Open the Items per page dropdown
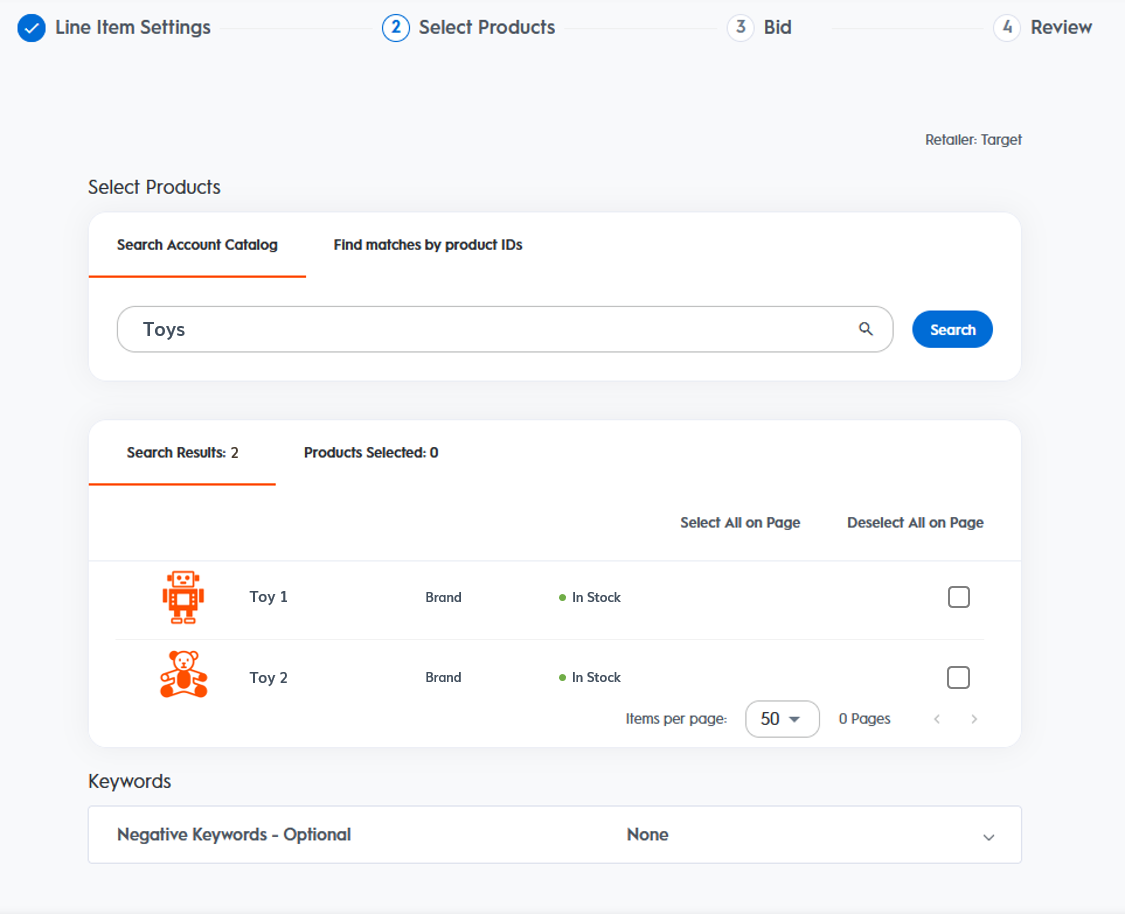The image size is (1125, 914). (x=782, y=719)
